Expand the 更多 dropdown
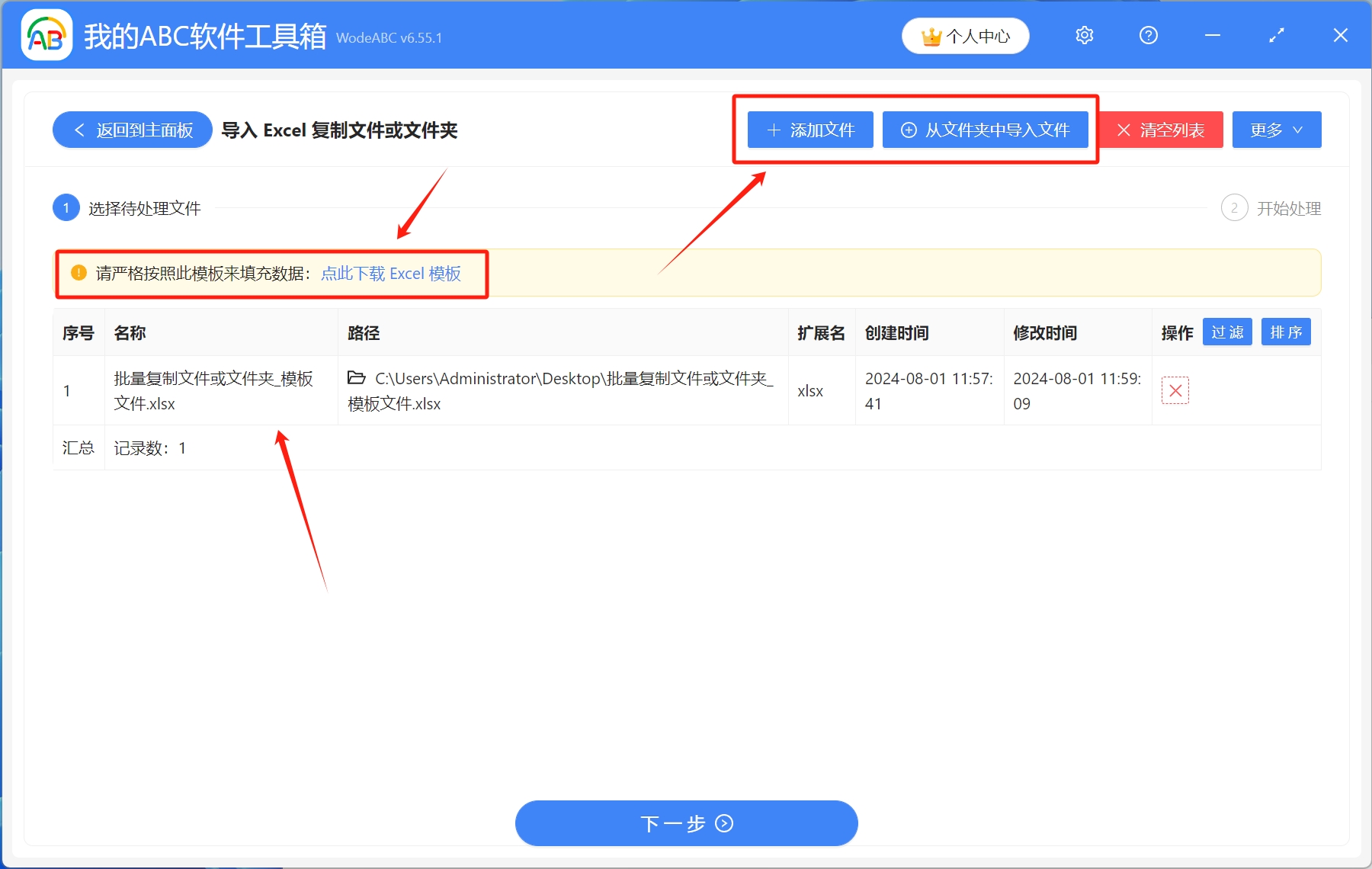The width and height of the screenshot is (1372, 869). pyautogui.click(x=1276, y=130)
